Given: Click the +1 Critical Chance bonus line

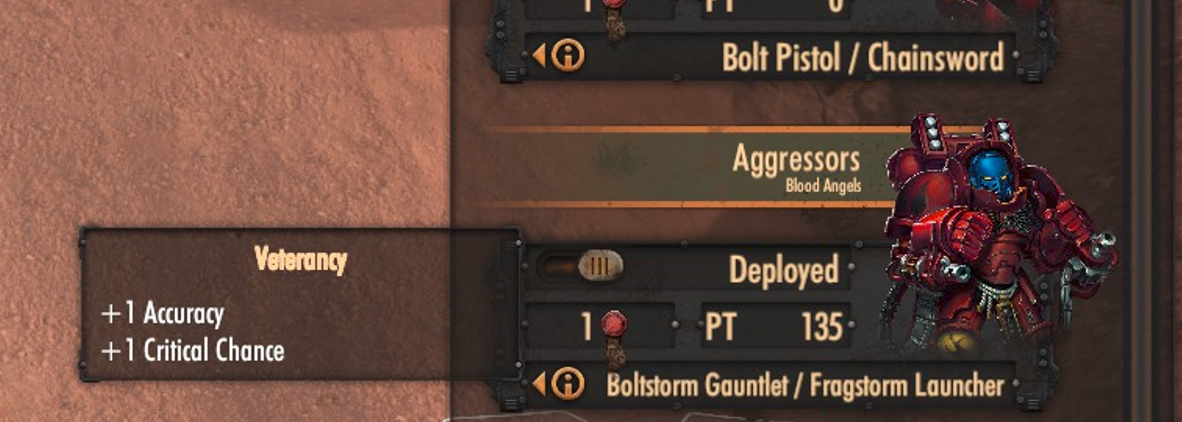Looking at the screenshot, I should point(193,351).
